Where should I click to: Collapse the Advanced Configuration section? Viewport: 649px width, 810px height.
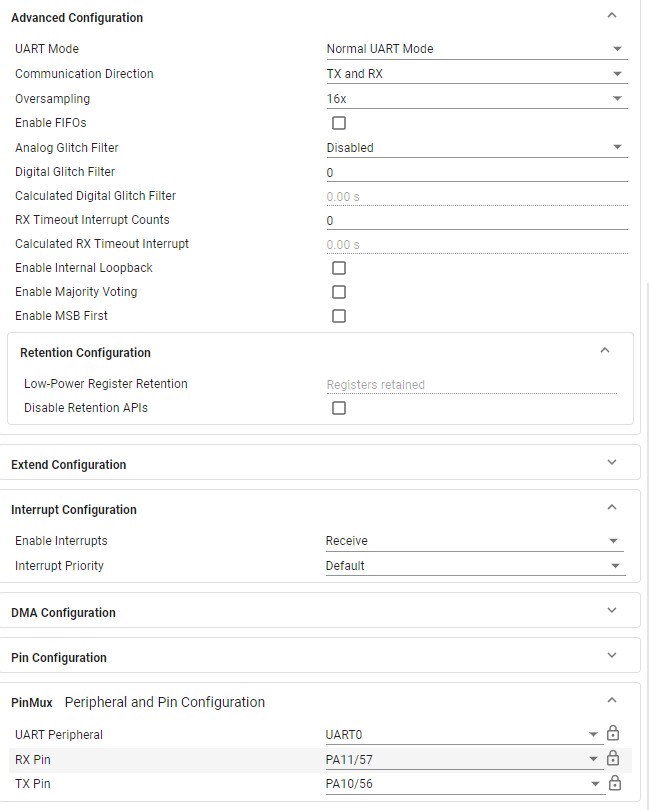(612, 16)
